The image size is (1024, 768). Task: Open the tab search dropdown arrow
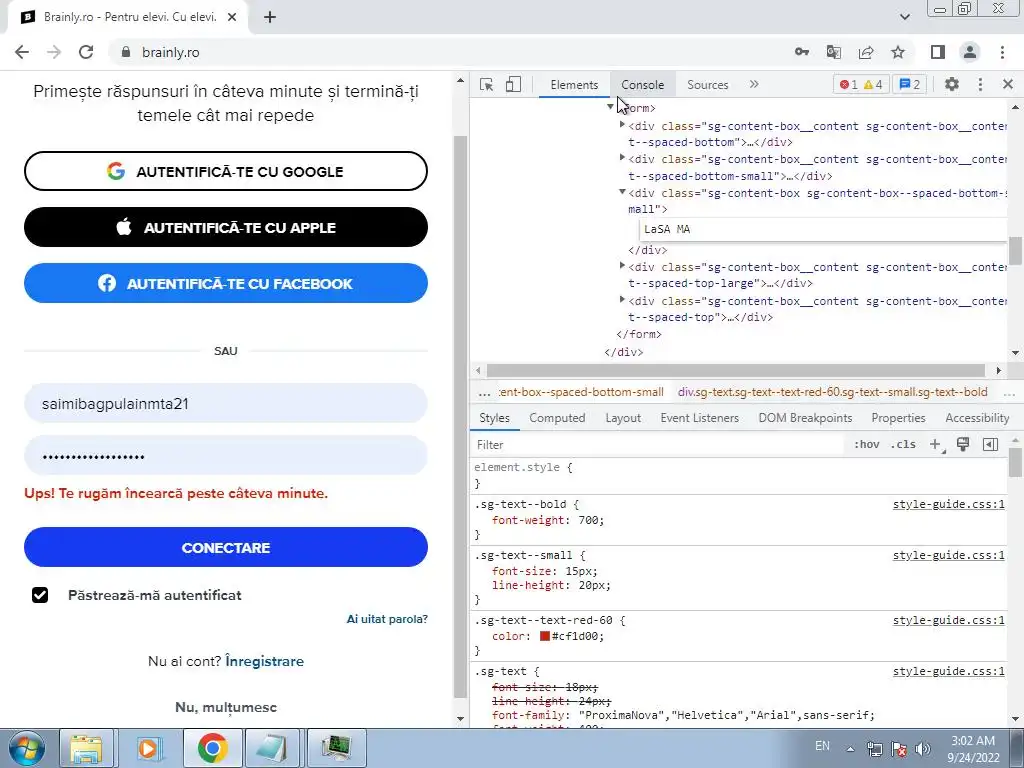point(904,17)
